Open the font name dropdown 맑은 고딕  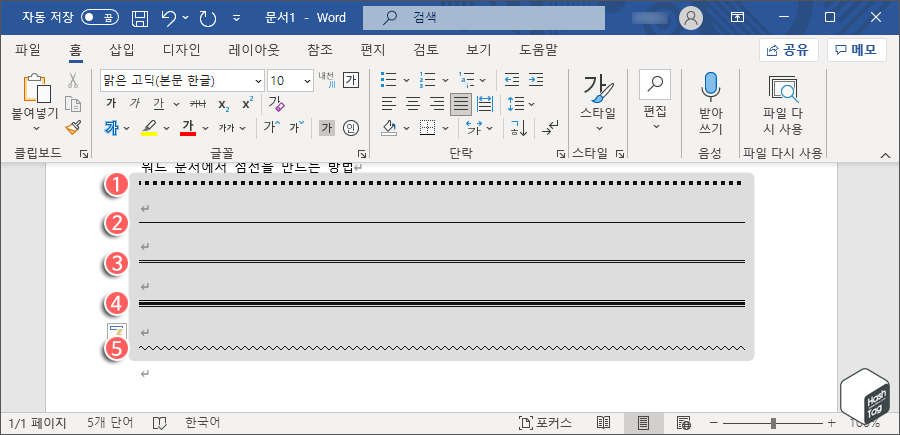pyautogui.click(x=258, y=81)
